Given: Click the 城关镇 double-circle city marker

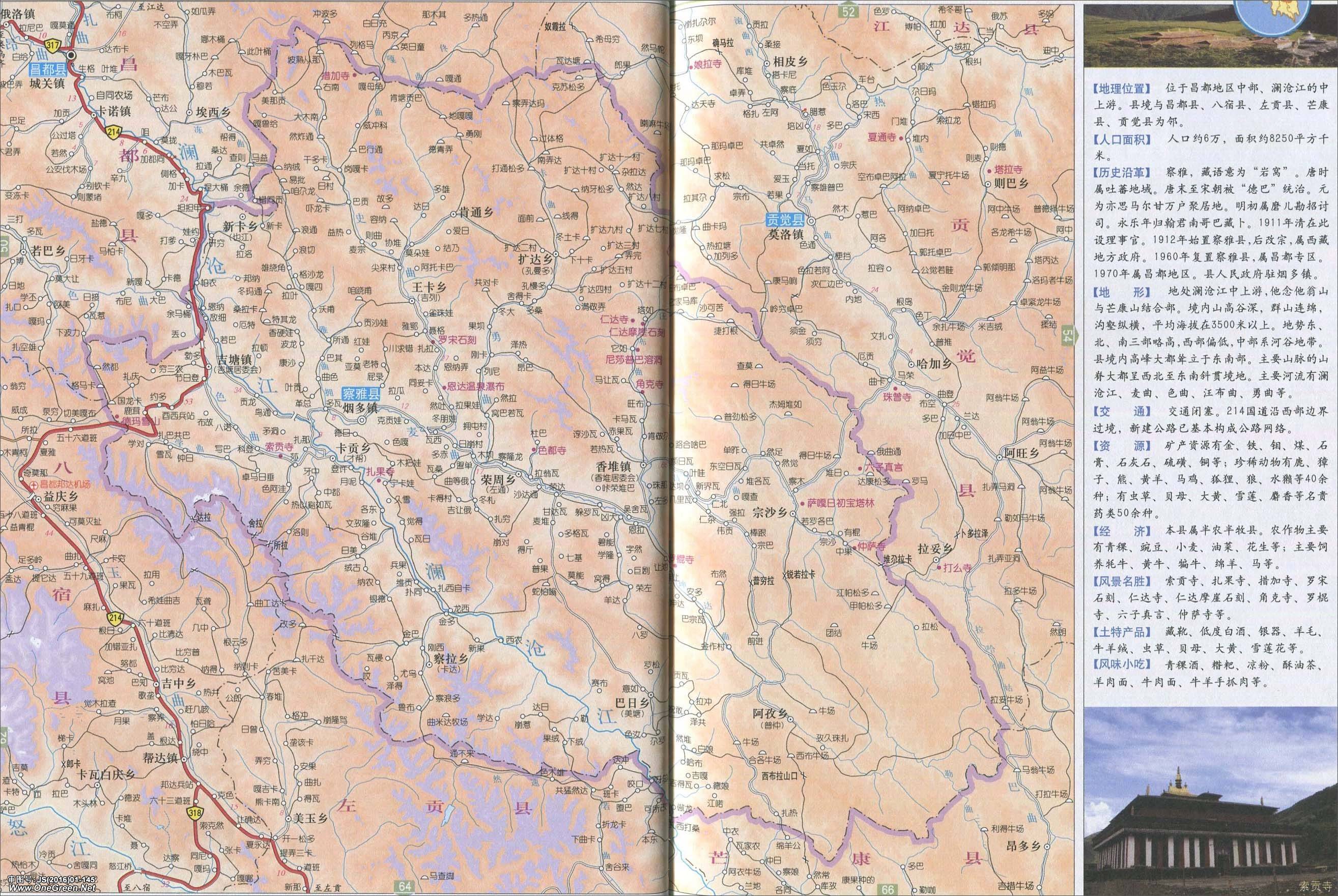Looking at the screenshot, I should 71,55.
